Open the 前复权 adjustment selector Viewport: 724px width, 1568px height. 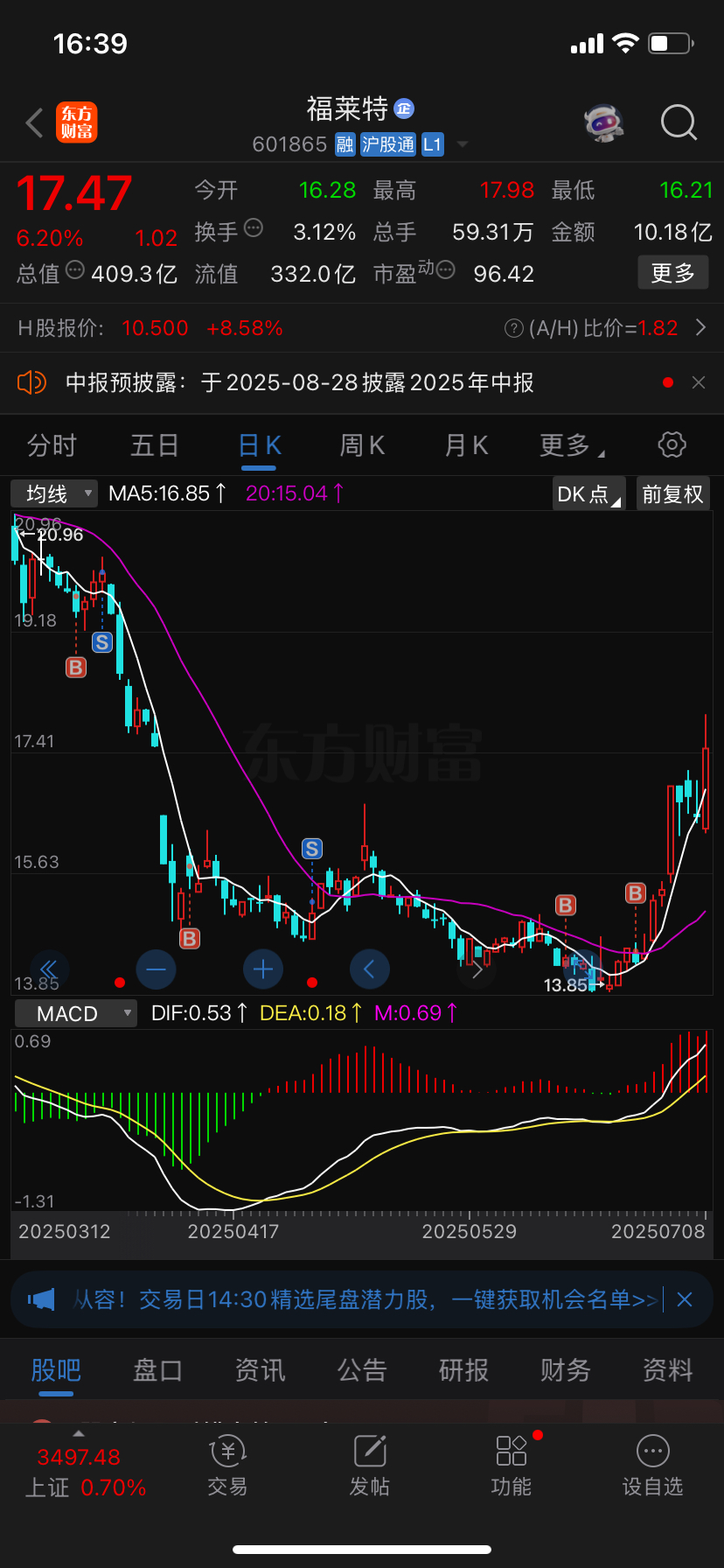[x=672, y=493]
